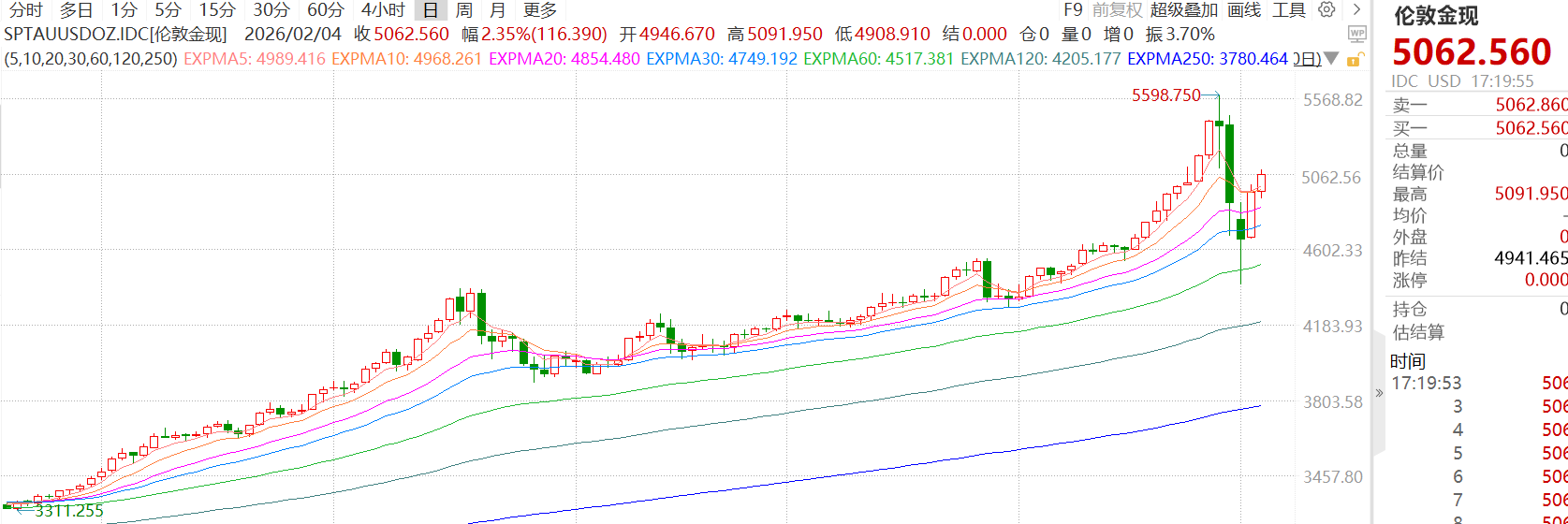Viewport: 1568px width, 524px height.
Task: Select the 15分 period tab
Action: tap(217, 10)
